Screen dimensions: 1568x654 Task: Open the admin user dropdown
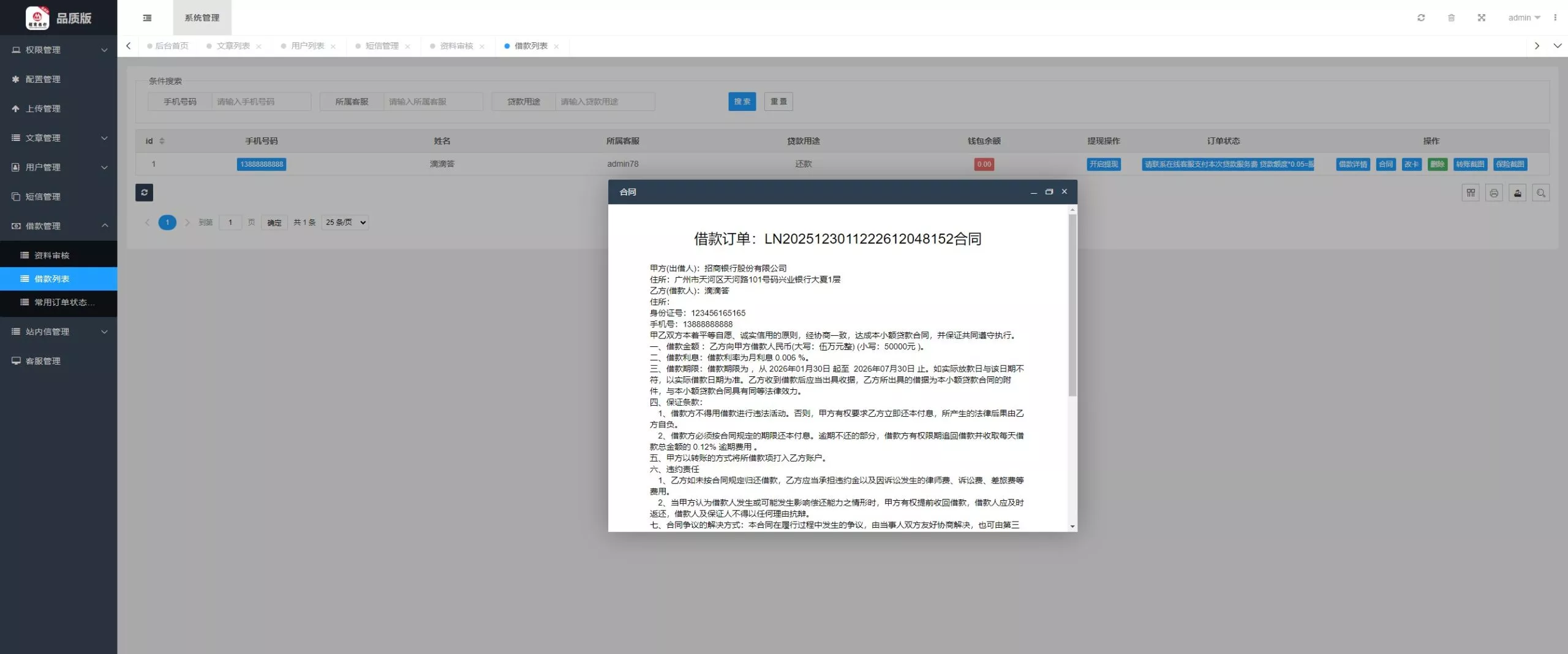point(1523,18)
